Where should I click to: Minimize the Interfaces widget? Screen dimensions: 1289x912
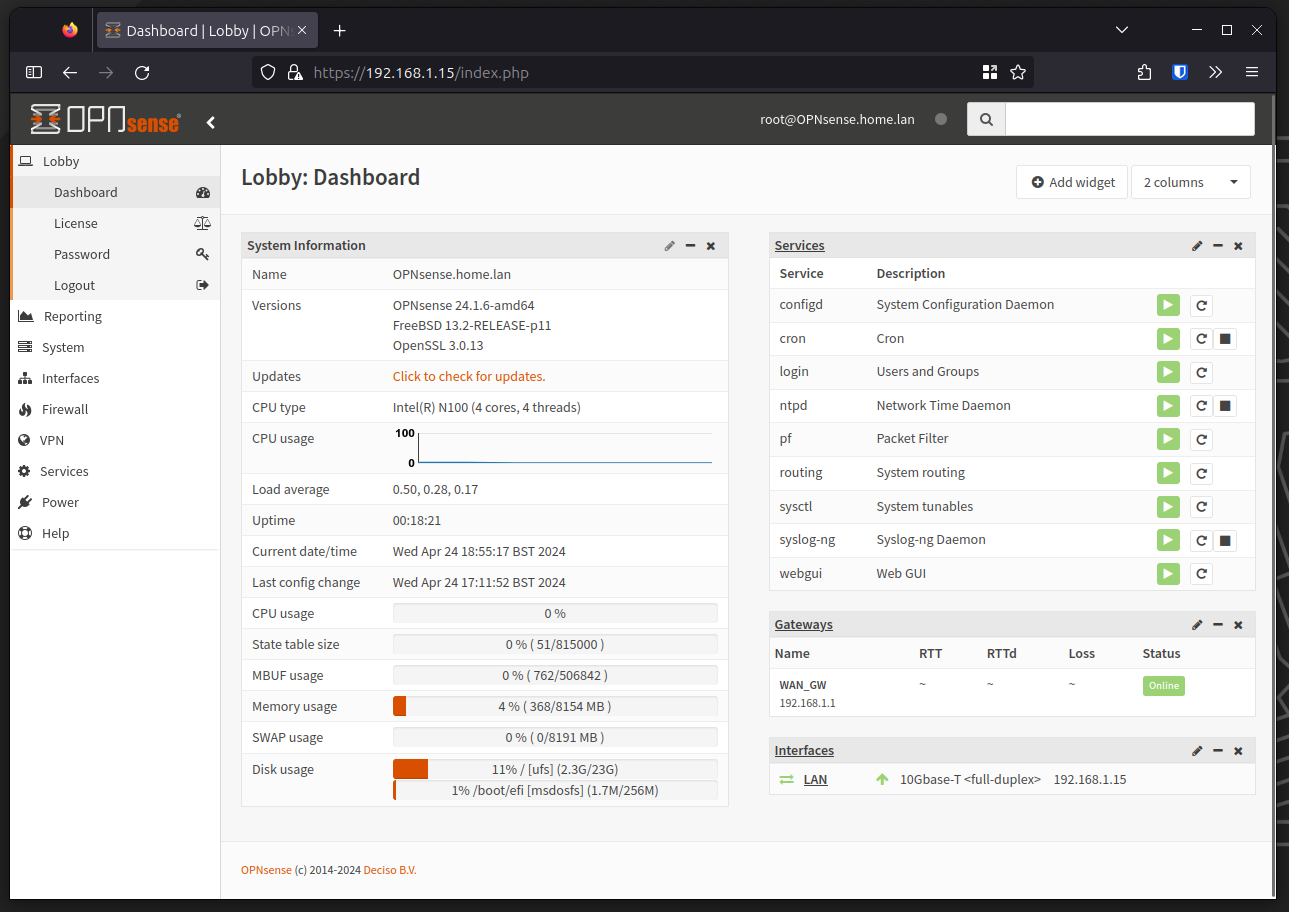(1218, 751)
